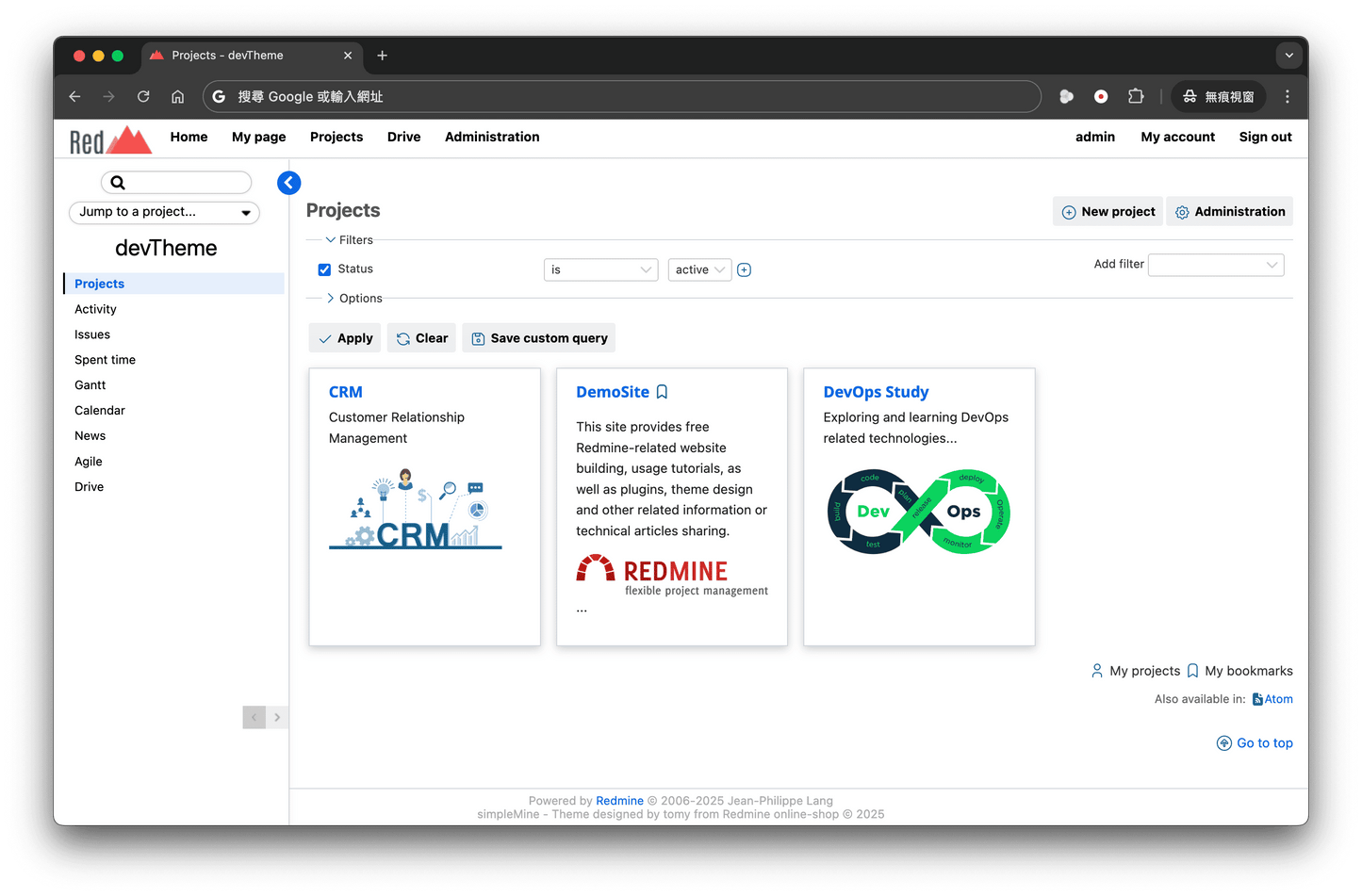Uncheck the Status filter checkbox
This screenshot has height=896, width=1362.
324,269
